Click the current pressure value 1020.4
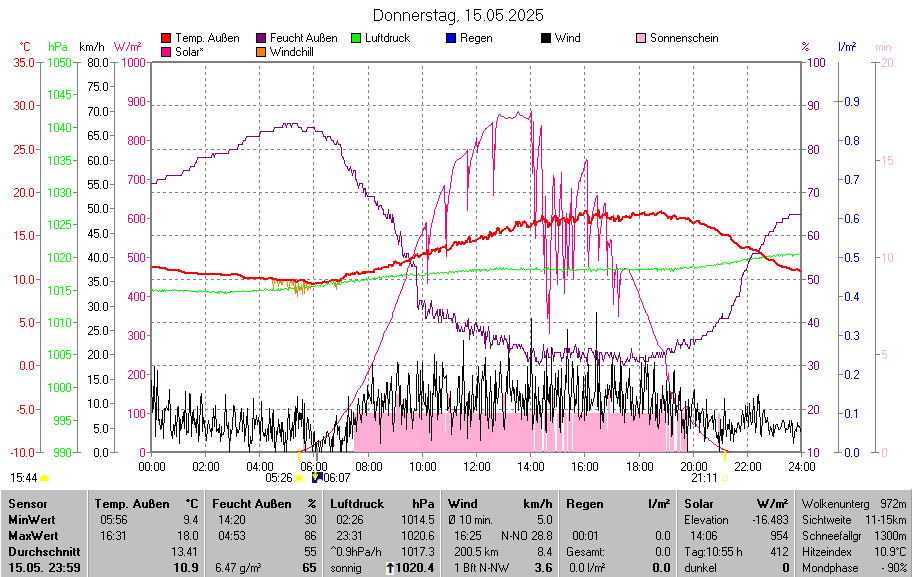This screenshot has height=577, width=912. [415, 568]
